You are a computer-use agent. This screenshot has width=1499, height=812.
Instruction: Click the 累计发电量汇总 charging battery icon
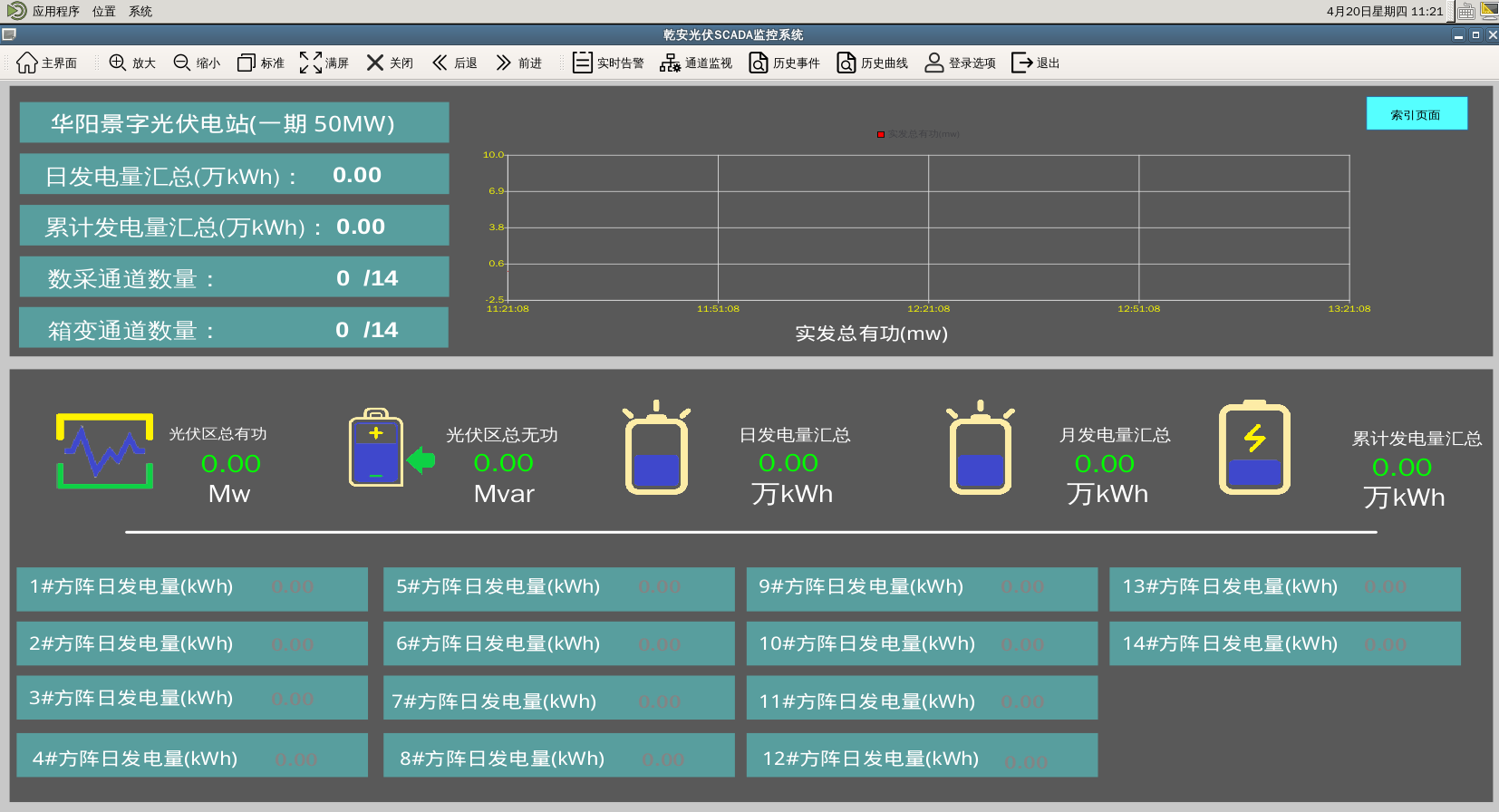coord(1254,448)
